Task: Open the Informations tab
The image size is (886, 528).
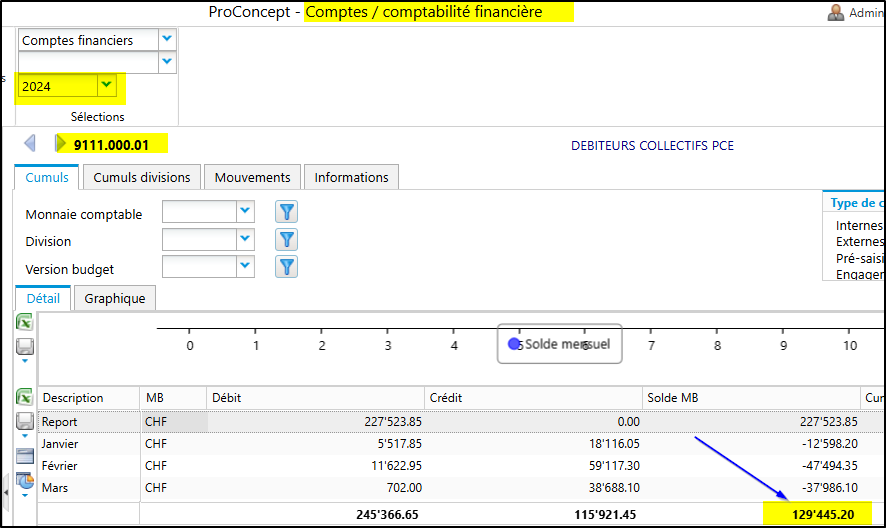Action: tap(351, 178)
